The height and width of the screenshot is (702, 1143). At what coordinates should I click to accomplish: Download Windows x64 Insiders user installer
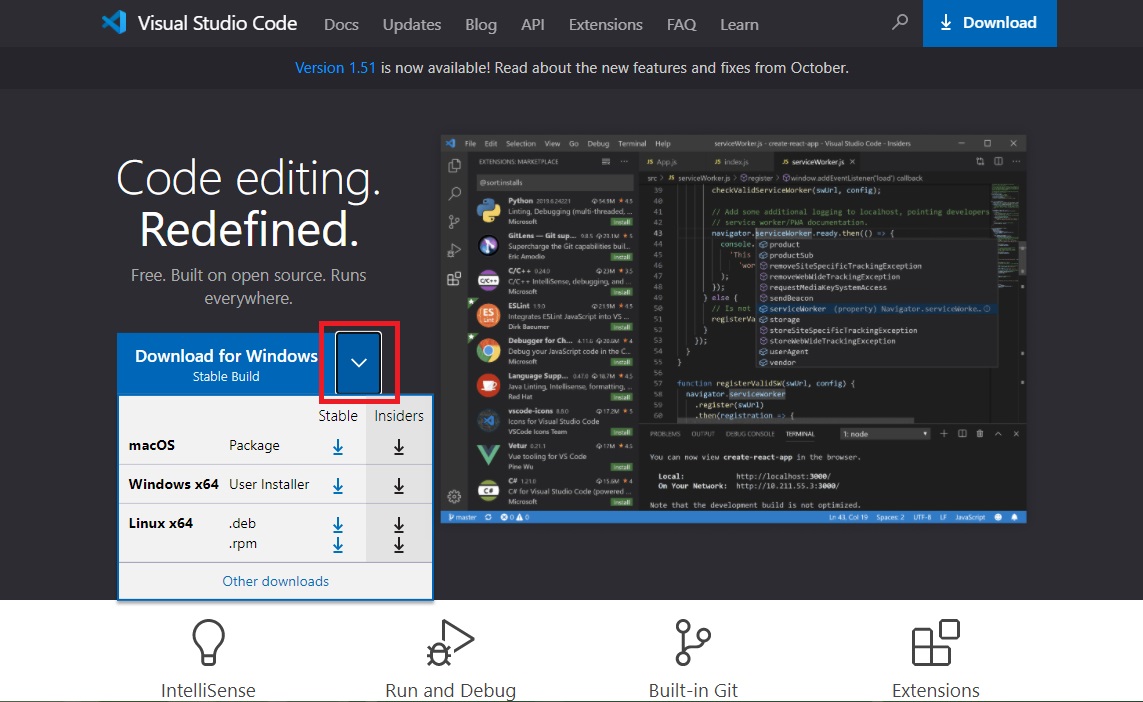point(399,485)
